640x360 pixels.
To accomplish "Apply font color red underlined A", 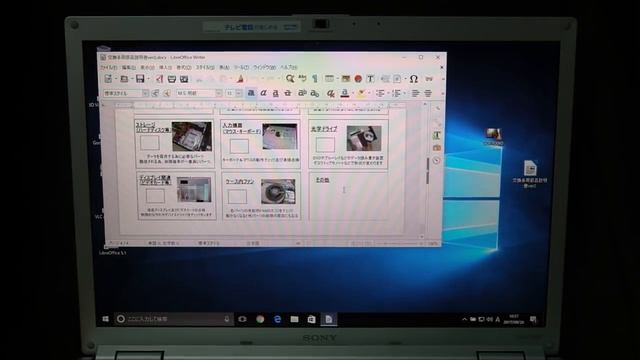I will point(345,93).
